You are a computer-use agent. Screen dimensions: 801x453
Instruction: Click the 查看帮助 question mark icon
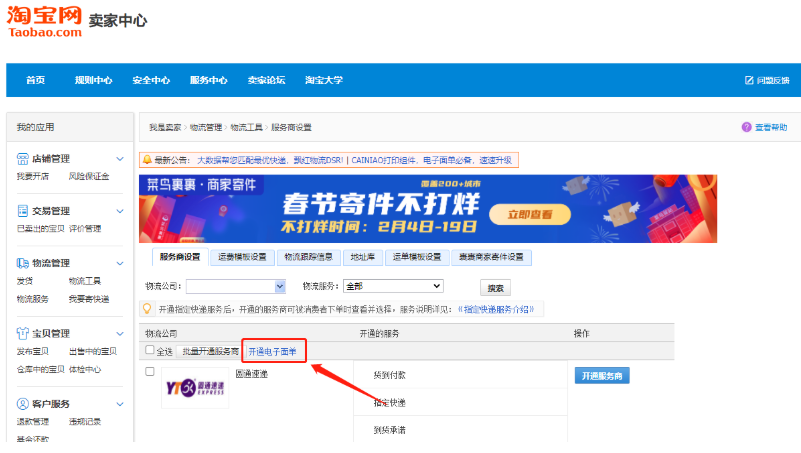746,127
